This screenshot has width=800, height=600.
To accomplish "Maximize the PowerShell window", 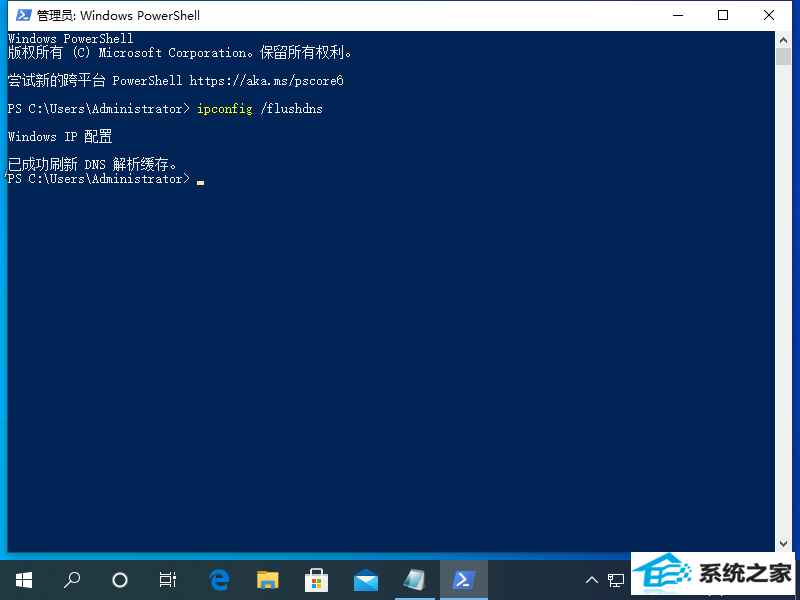I will coord(722,15).
